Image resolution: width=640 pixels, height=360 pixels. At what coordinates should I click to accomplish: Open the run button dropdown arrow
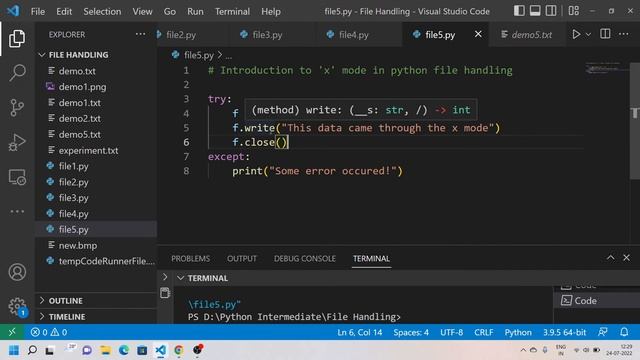[588, 35]
